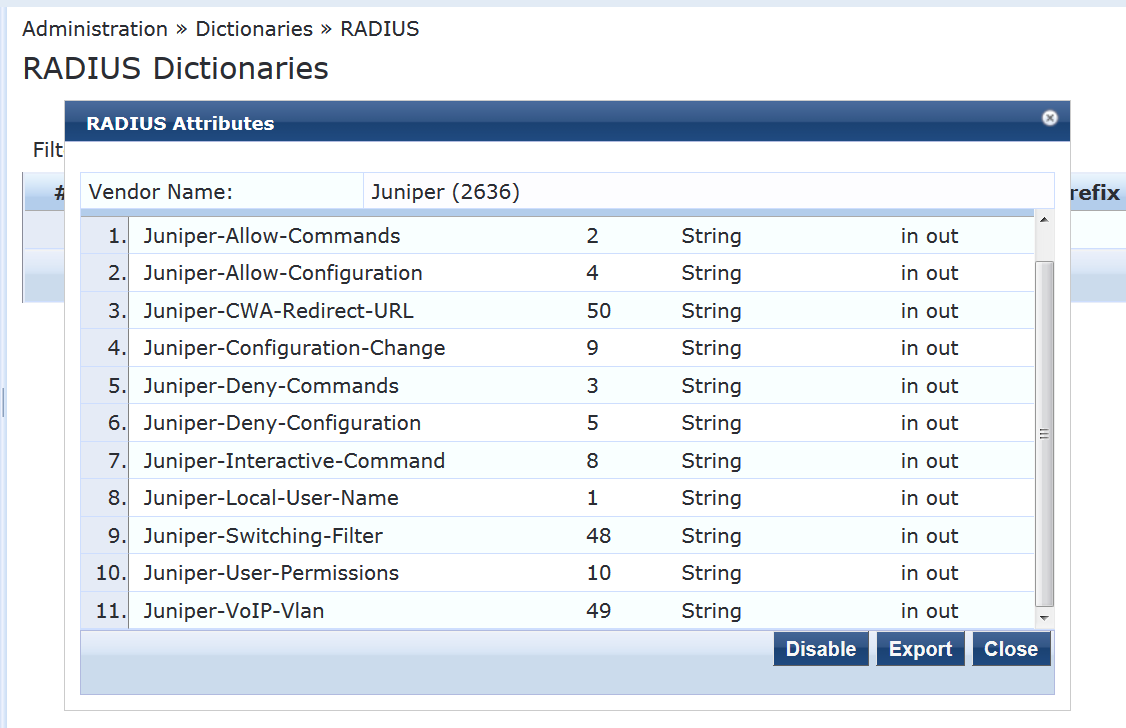Click the scrollbar down arrow in attributes list

coord(1044,619)
